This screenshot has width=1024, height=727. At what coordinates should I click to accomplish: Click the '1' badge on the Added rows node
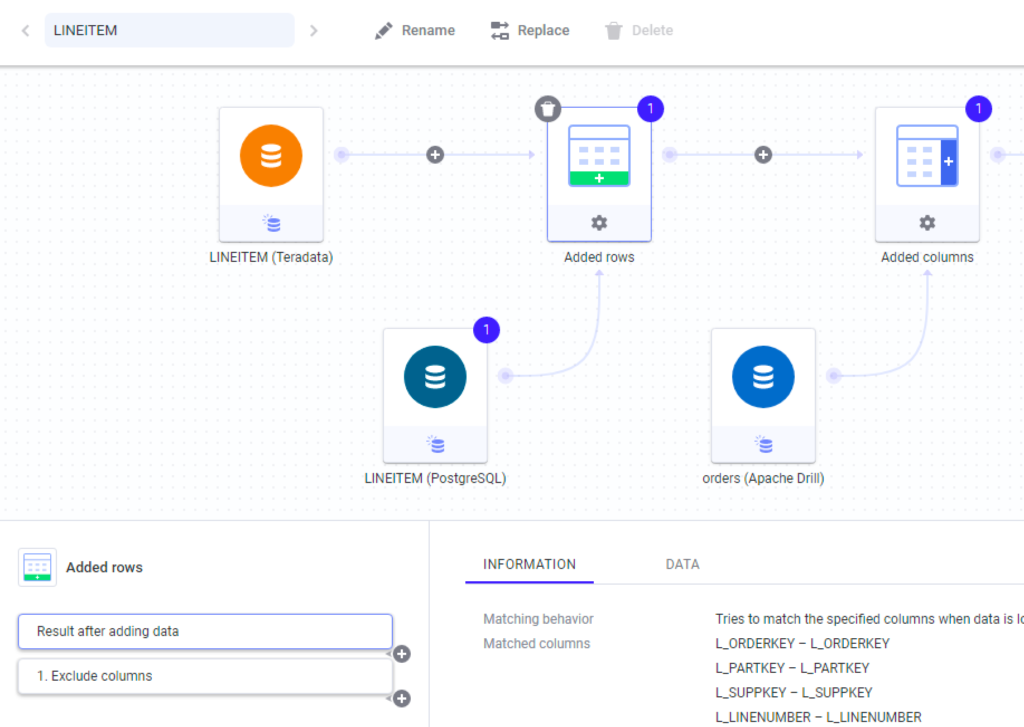point(650,109)
